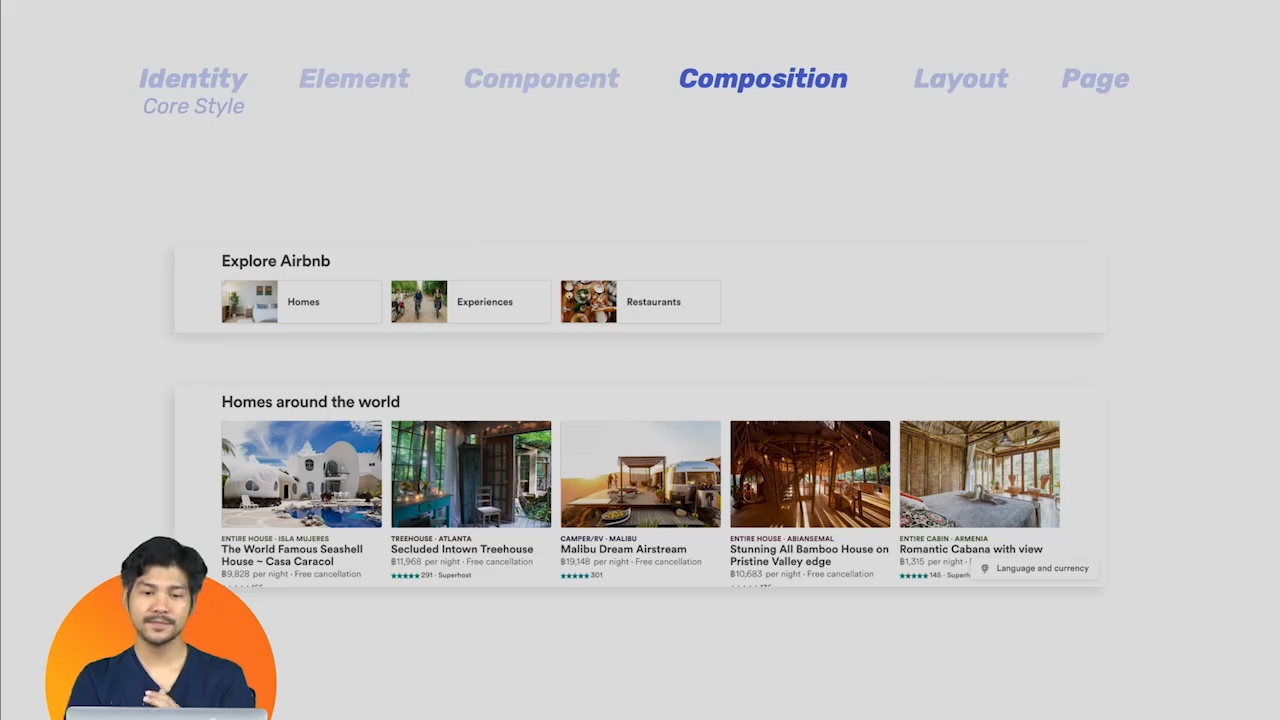
Task: Click the Homes card in Explore Airbnb
Action: pyautogui.click(x=300, y=301)
